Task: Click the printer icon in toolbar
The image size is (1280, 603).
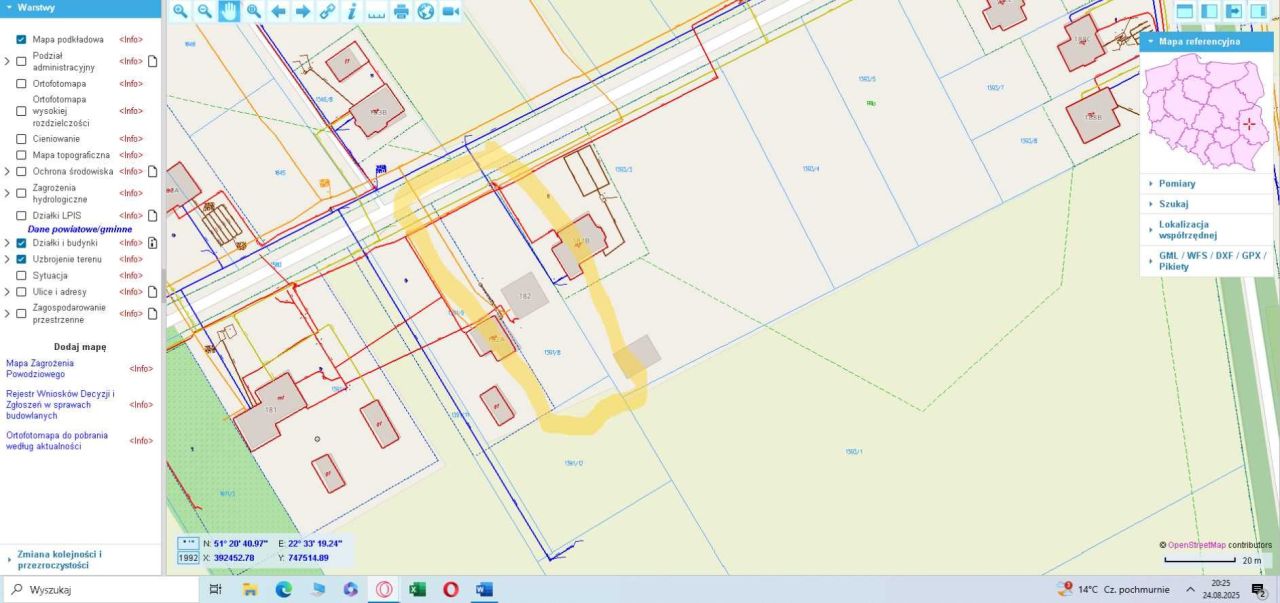Action: tap(401, 12)
